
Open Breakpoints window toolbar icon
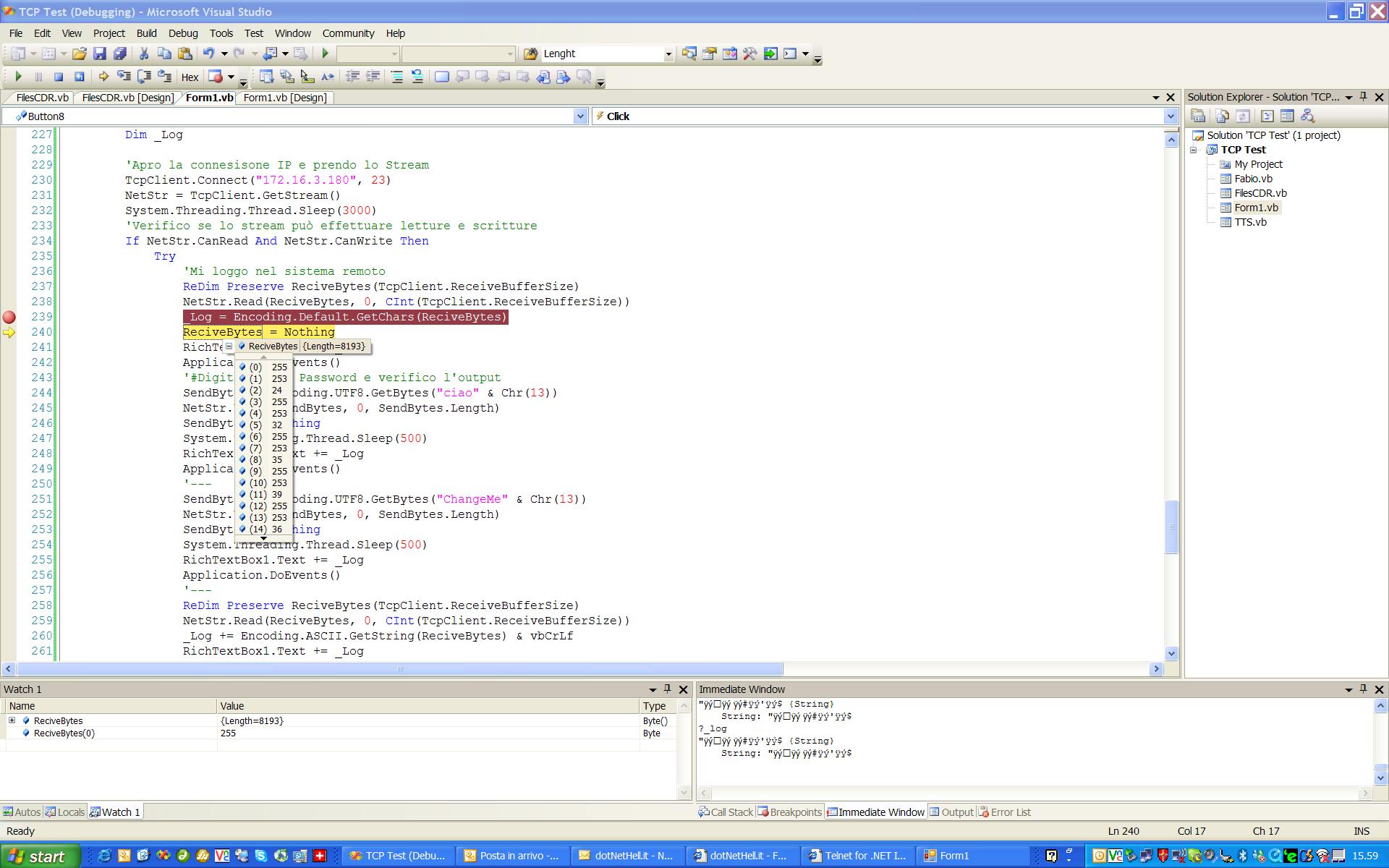point(216,76)
